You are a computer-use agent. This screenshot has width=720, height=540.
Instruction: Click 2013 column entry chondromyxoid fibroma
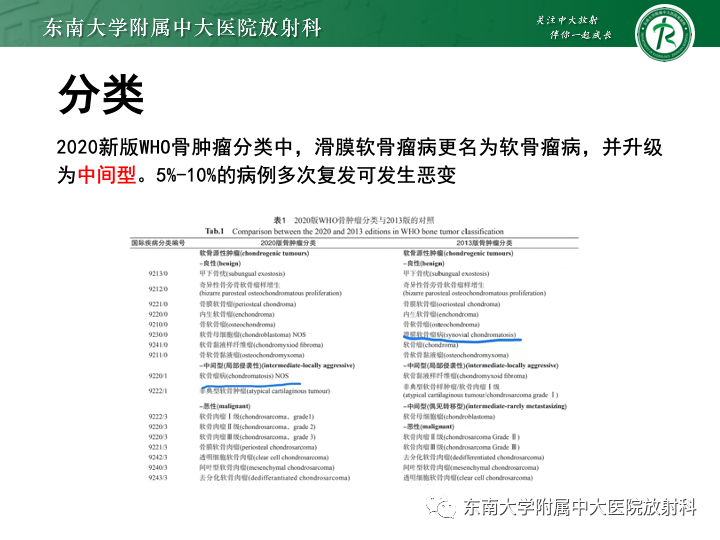pos(465,376)
